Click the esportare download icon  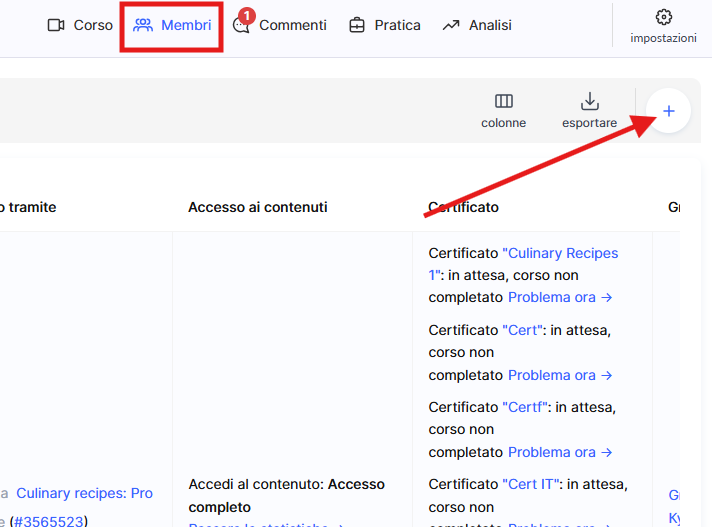click(x=589, y=110)
